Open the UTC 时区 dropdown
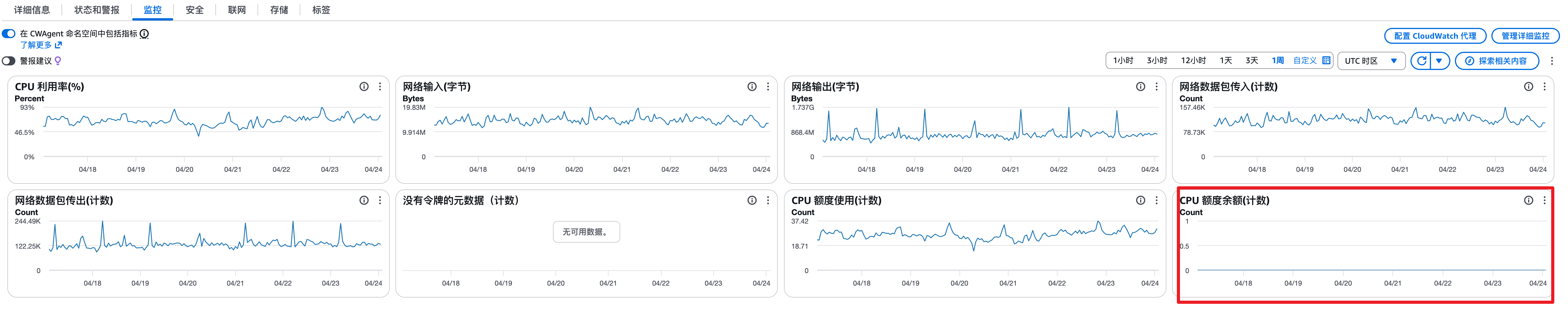Image resolution: width=1568 pixels, height=322 pixels. (1371, 61)
